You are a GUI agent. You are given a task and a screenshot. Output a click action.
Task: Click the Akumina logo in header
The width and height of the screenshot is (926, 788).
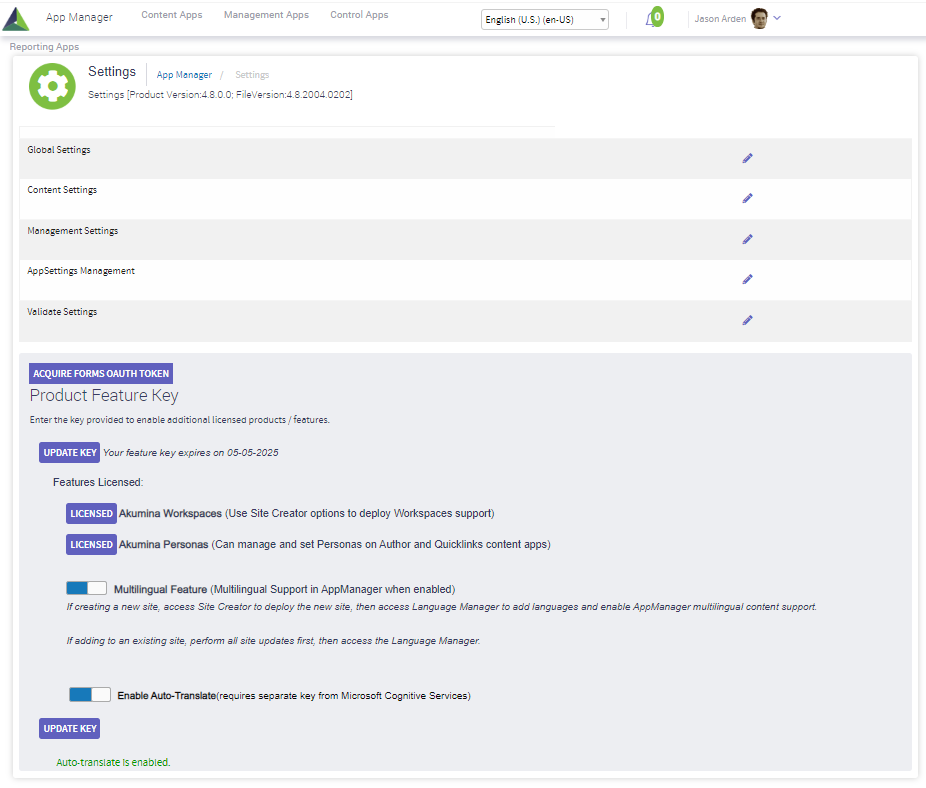[x=17, y=18]
